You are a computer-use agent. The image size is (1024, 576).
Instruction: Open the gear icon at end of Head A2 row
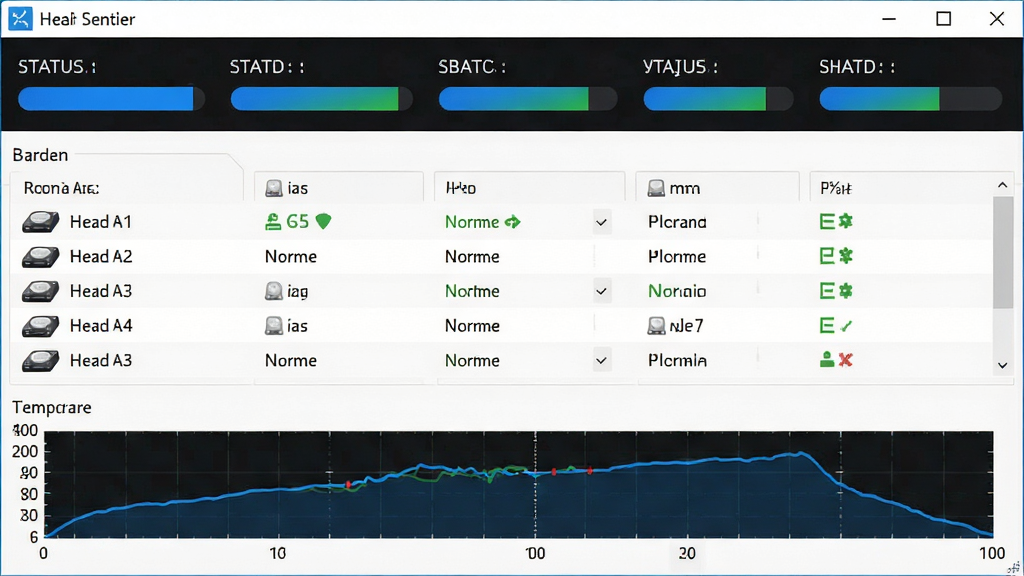pos(846,256)
